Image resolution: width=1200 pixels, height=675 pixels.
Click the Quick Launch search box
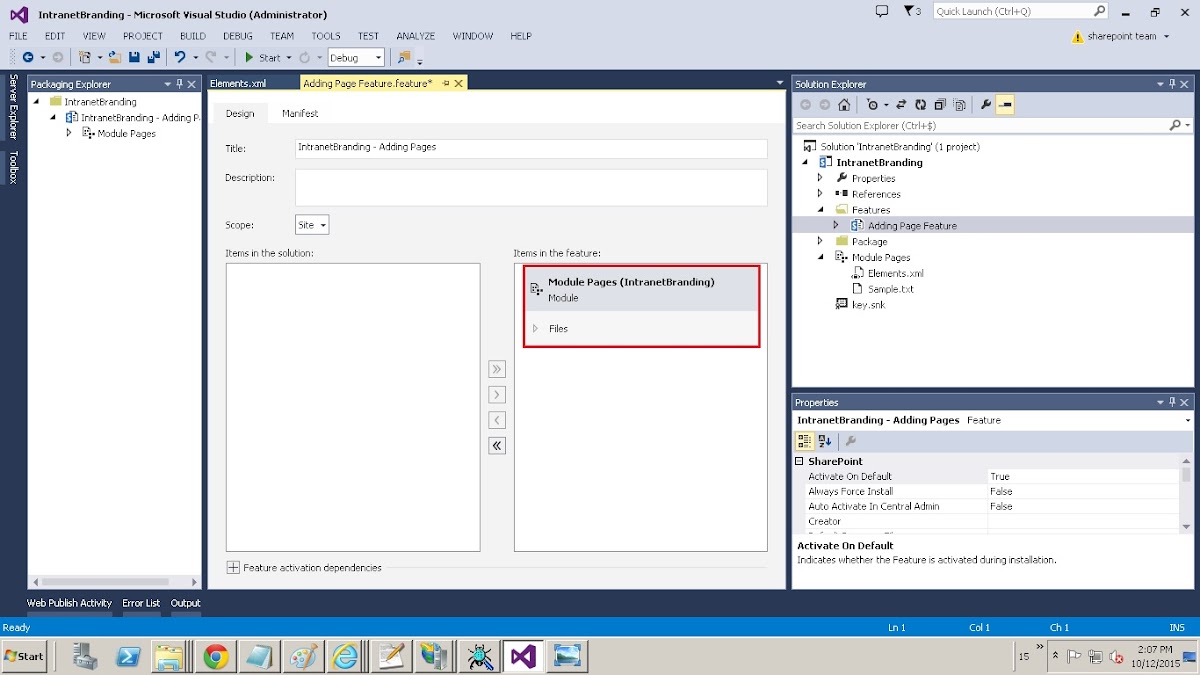pyautogui.click(x=1013, y=11)
